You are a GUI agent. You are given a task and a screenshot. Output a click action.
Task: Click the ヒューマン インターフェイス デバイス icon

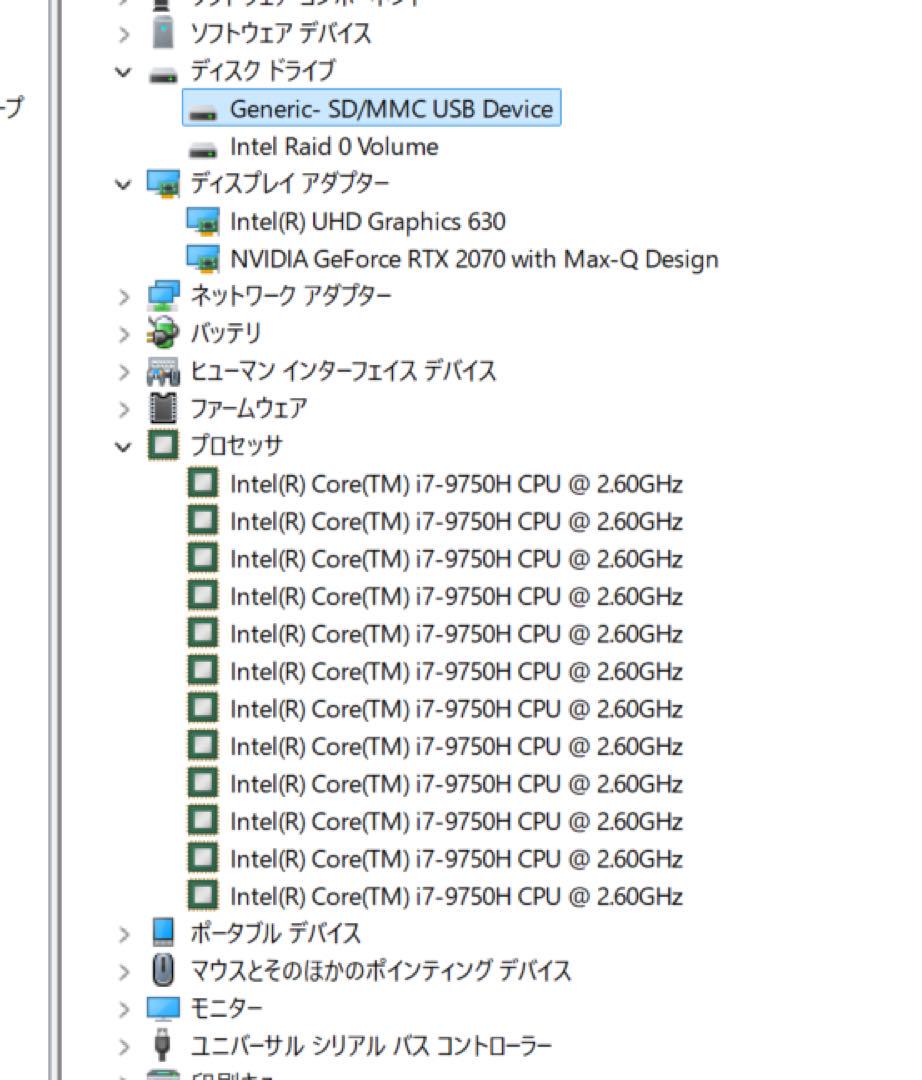pyautogui.click(x=163, y=372)
